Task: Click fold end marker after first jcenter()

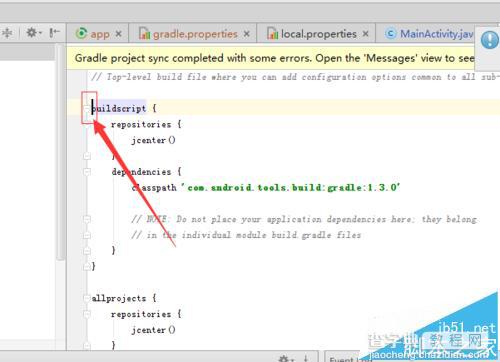Action: [x=87, y=156]
